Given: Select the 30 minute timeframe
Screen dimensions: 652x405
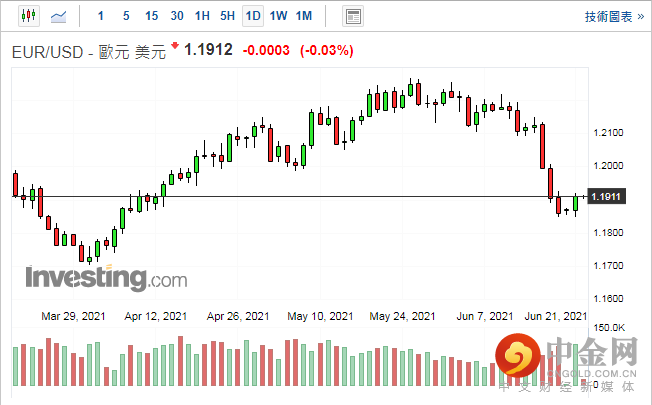Looking at the screenshot, I should click(177, 16).
